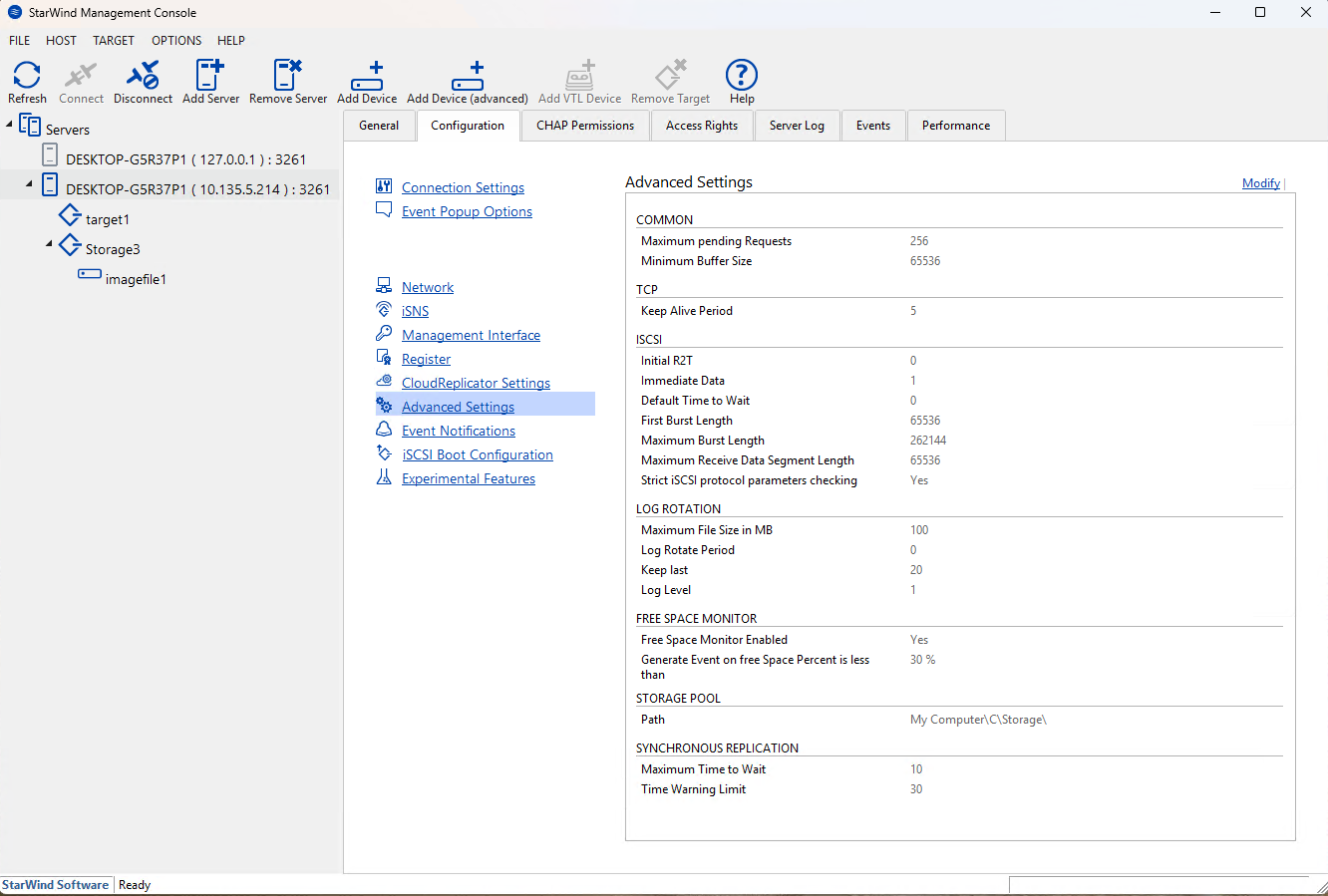
Task: Click the StarWind app icon in title bar
Action: point(15,12)
